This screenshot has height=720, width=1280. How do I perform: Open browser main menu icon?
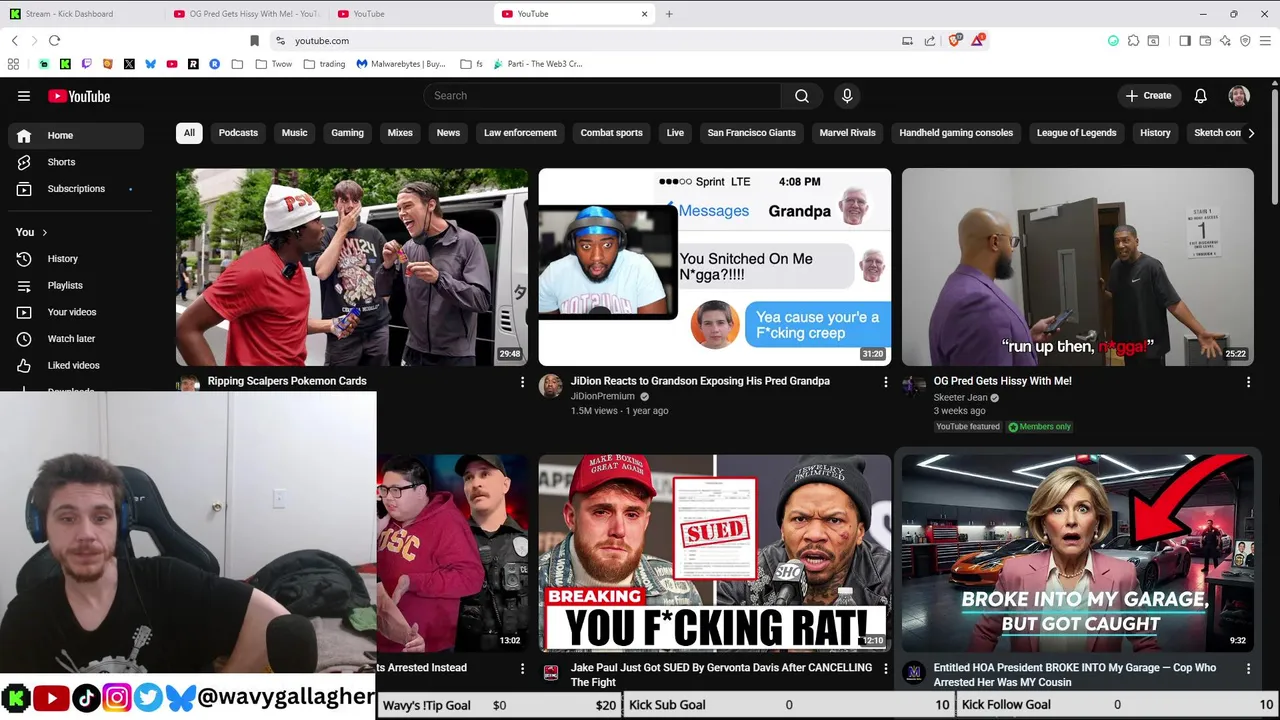[x=1266, y=41]
